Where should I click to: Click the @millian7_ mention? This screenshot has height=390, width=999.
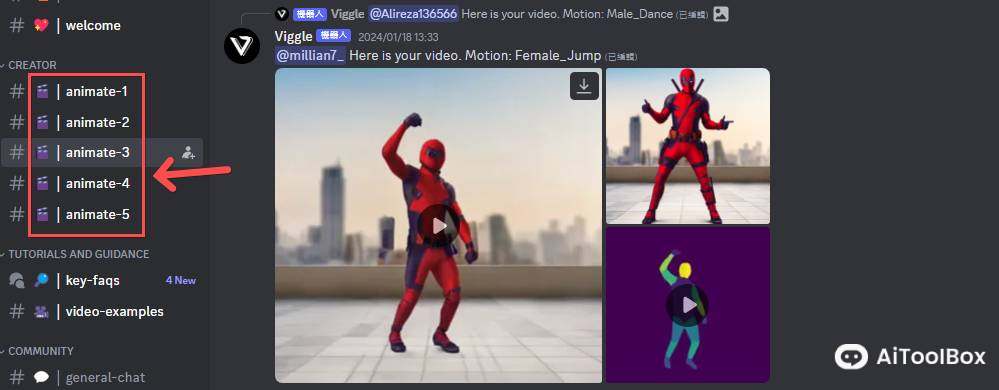click(x=310, y=55)
